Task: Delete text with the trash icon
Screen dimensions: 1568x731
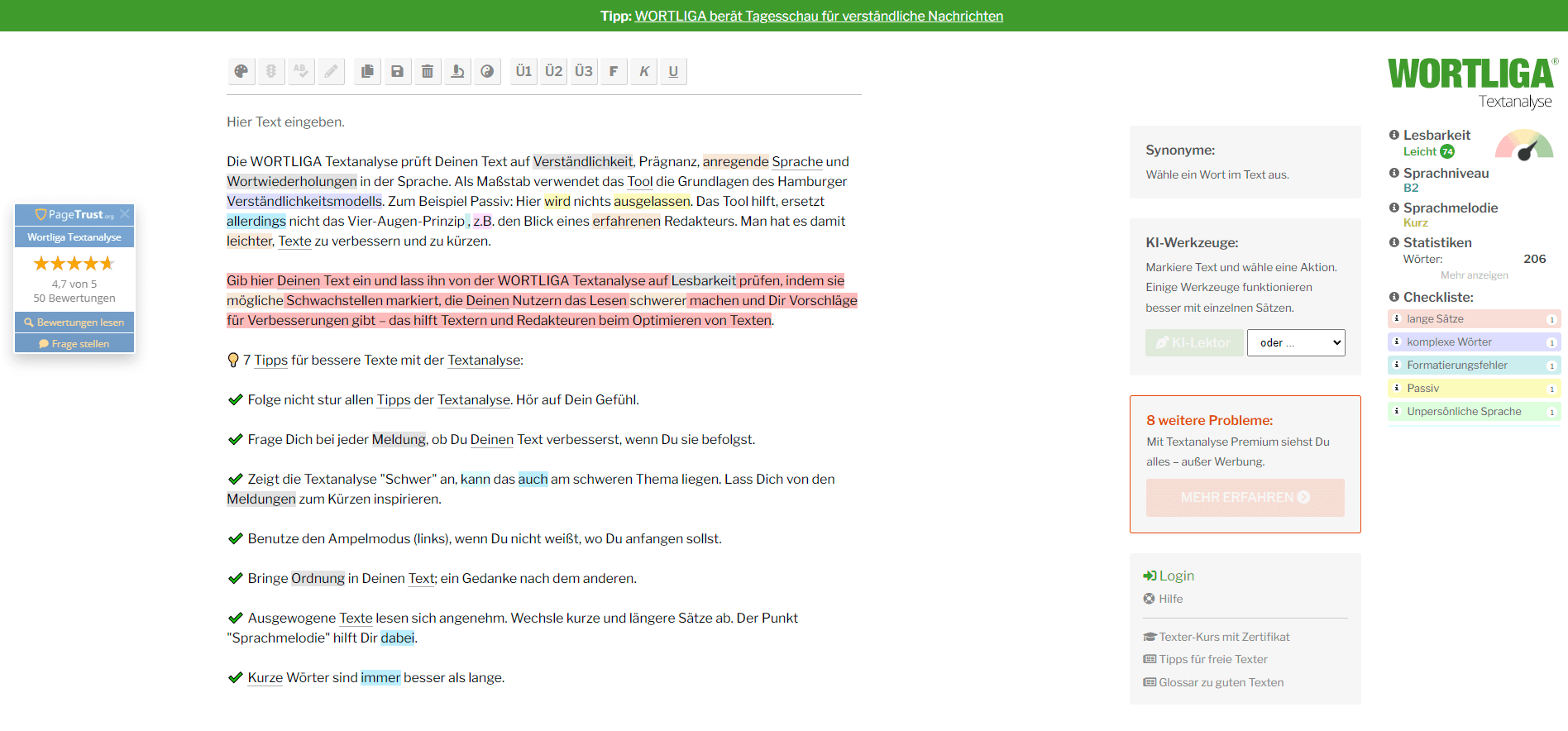Action: click(x=428, y=71)
